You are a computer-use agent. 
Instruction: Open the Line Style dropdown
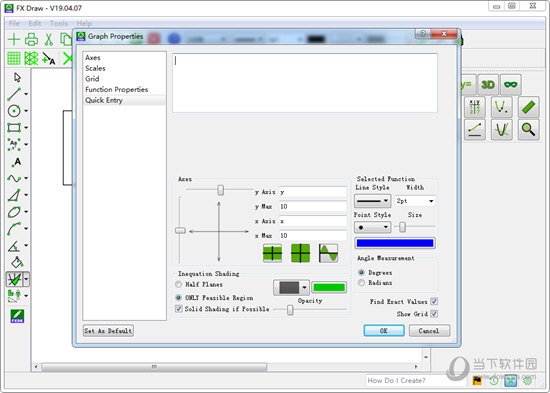tap(372, 201)
